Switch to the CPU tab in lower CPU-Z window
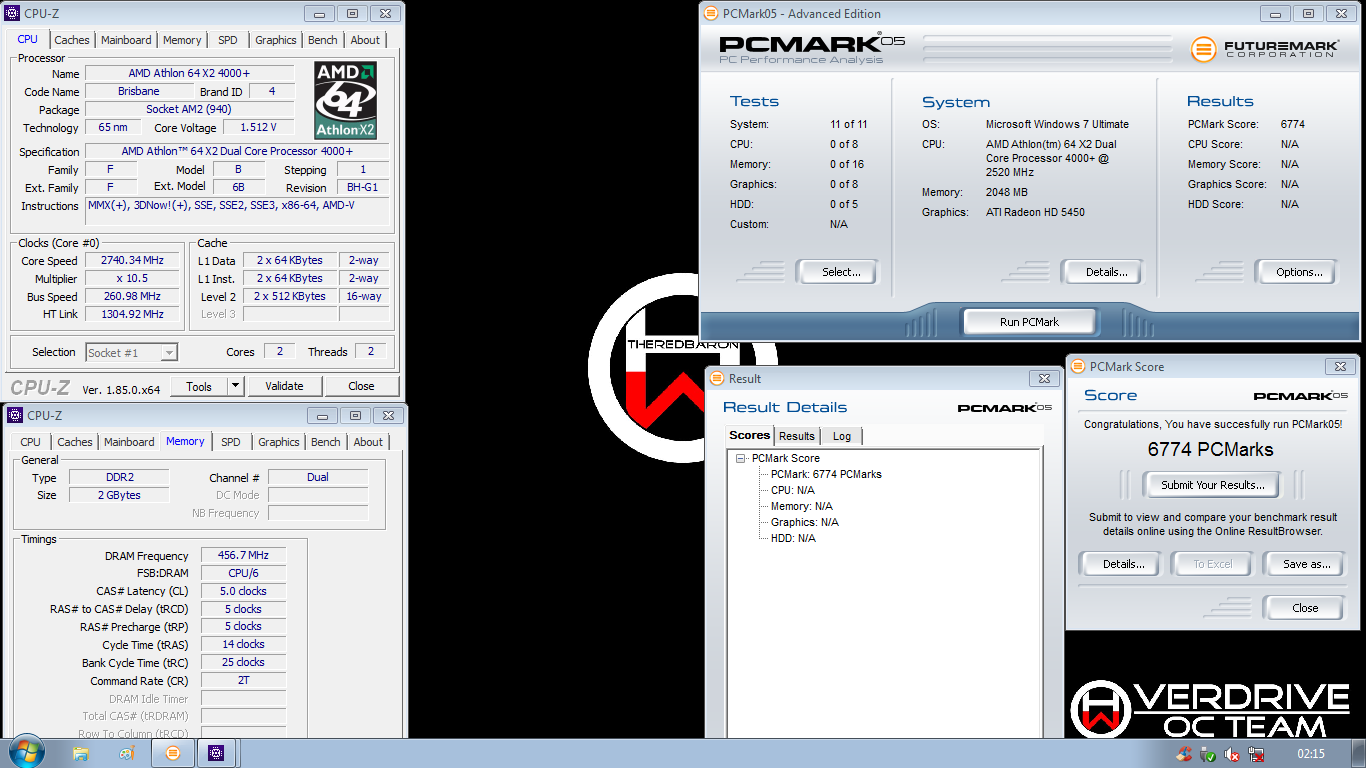 [31, 442]
